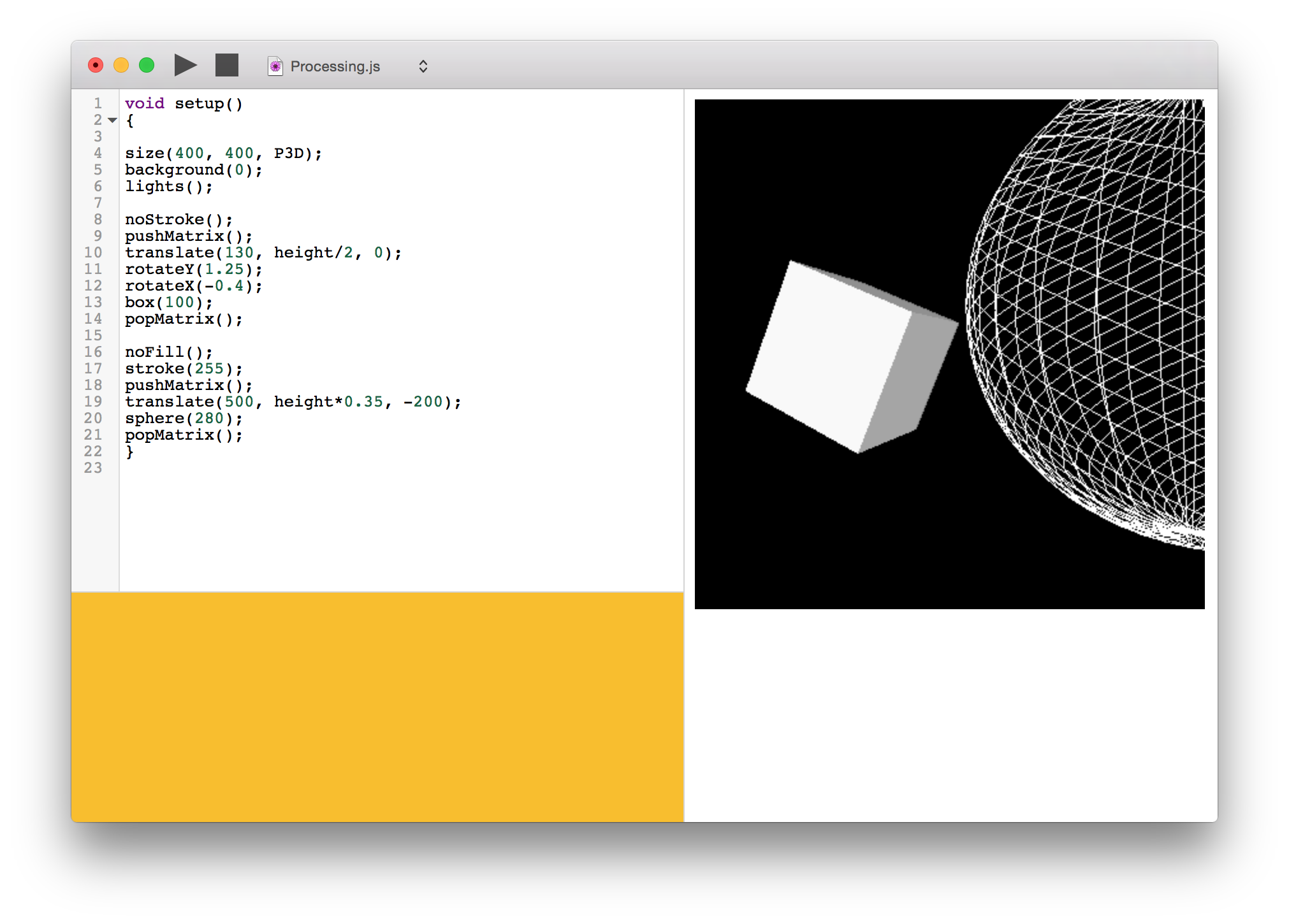The width and height of the screenshot is (1289, 924).
Task: Click line number 1 in the gutter
Action: point(97,103)
